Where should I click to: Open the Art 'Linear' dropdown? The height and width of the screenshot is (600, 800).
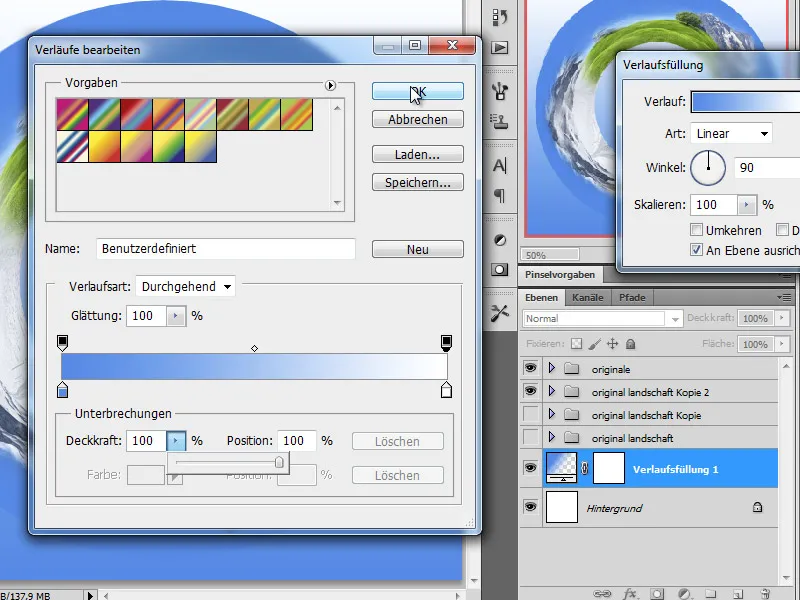731,133
